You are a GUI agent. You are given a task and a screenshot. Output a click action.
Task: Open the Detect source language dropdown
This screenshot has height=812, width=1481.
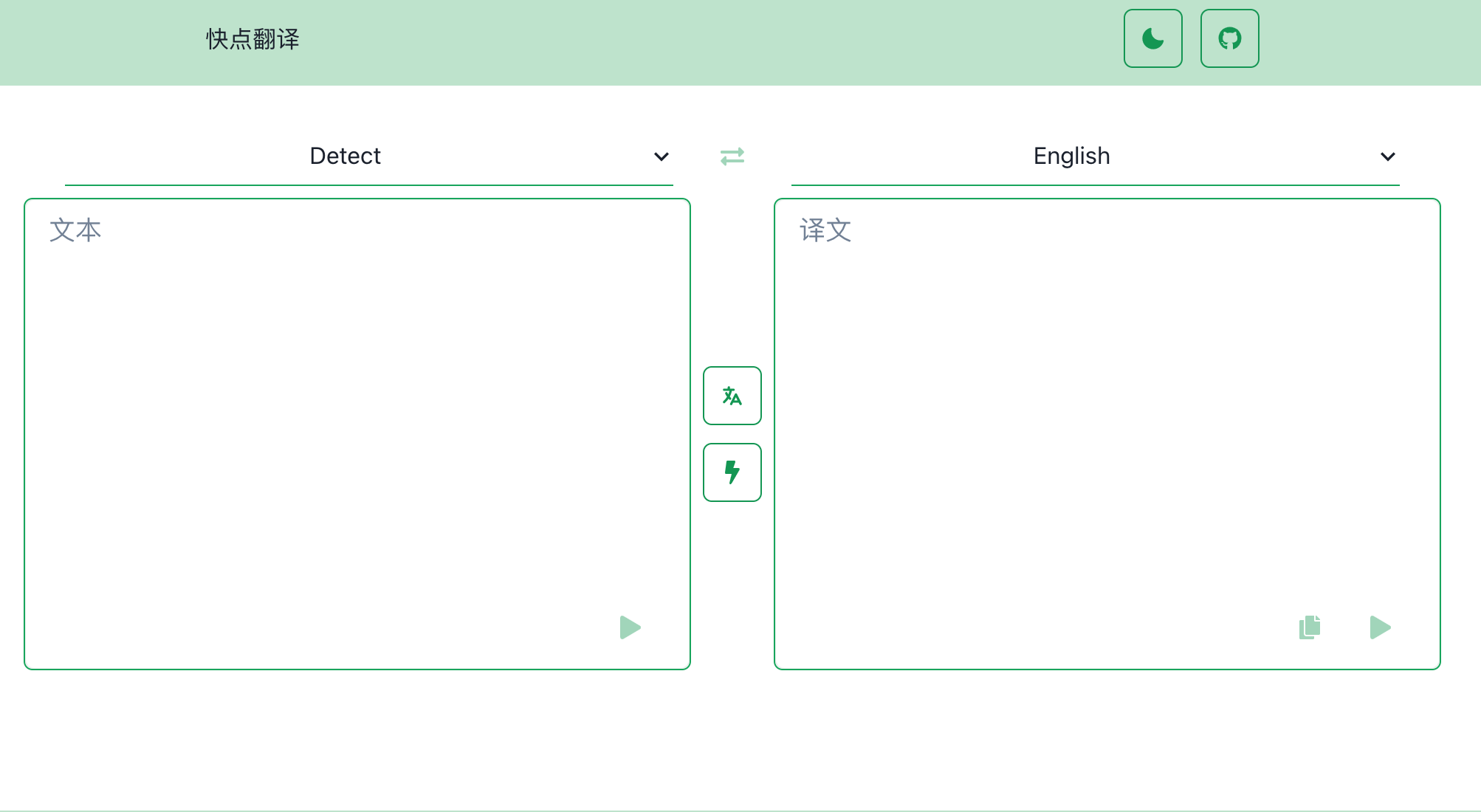tap(346, 156)
